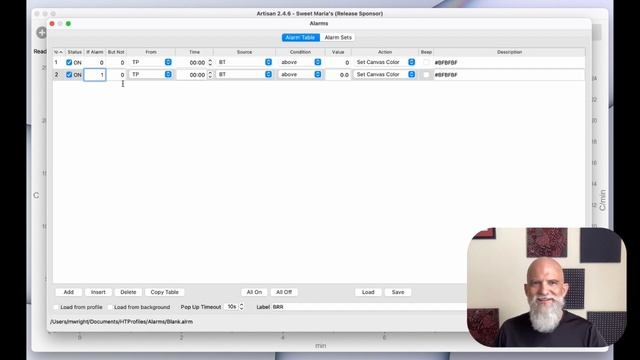The height and width of the screenshot is (360, 640).
Task: Click the Add button
Action: [x=69, y=292]
